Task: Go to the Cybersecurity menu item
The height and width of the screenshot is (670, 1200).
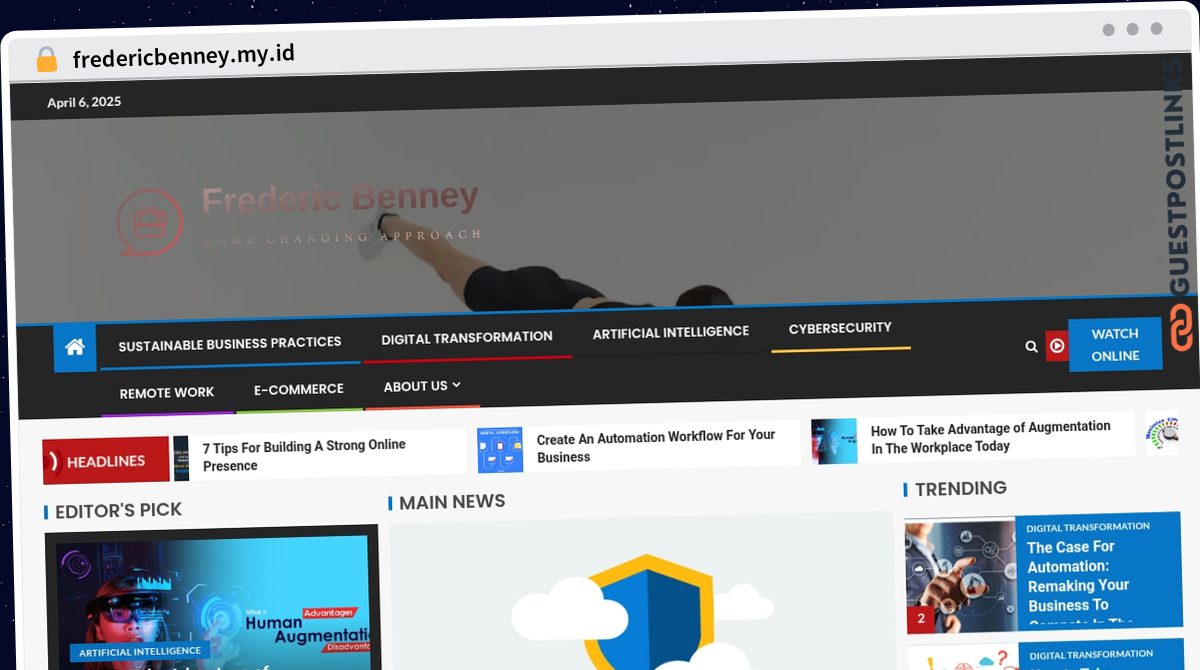Action: coord(840,328)
